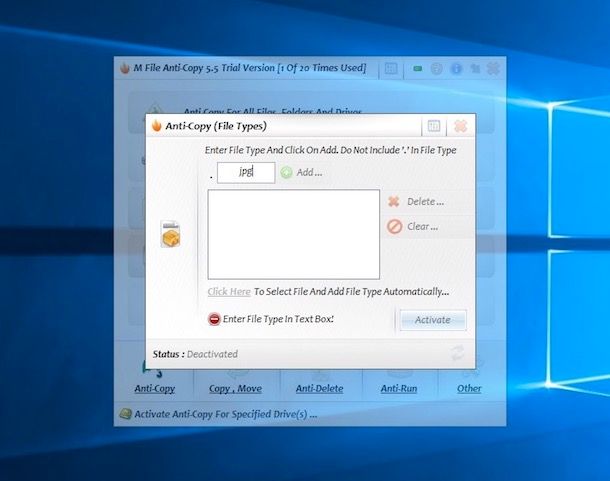Switch to the Copy , Move tab
This screenshot has height=481, width=610.
[235, 388]
